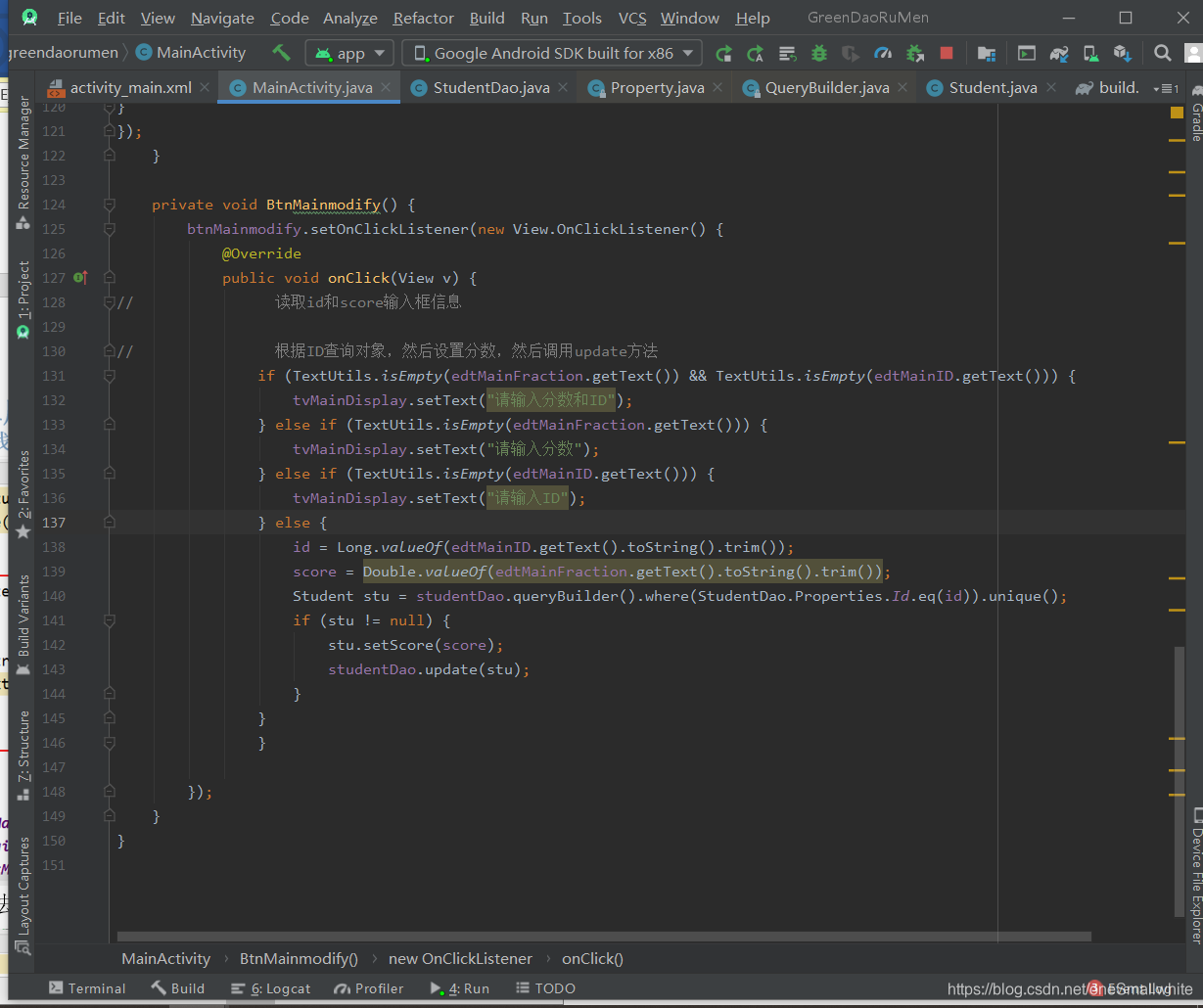Collapse the if block at line 131
Screen dimensions: 1203x1008
(x=110, y=376)
